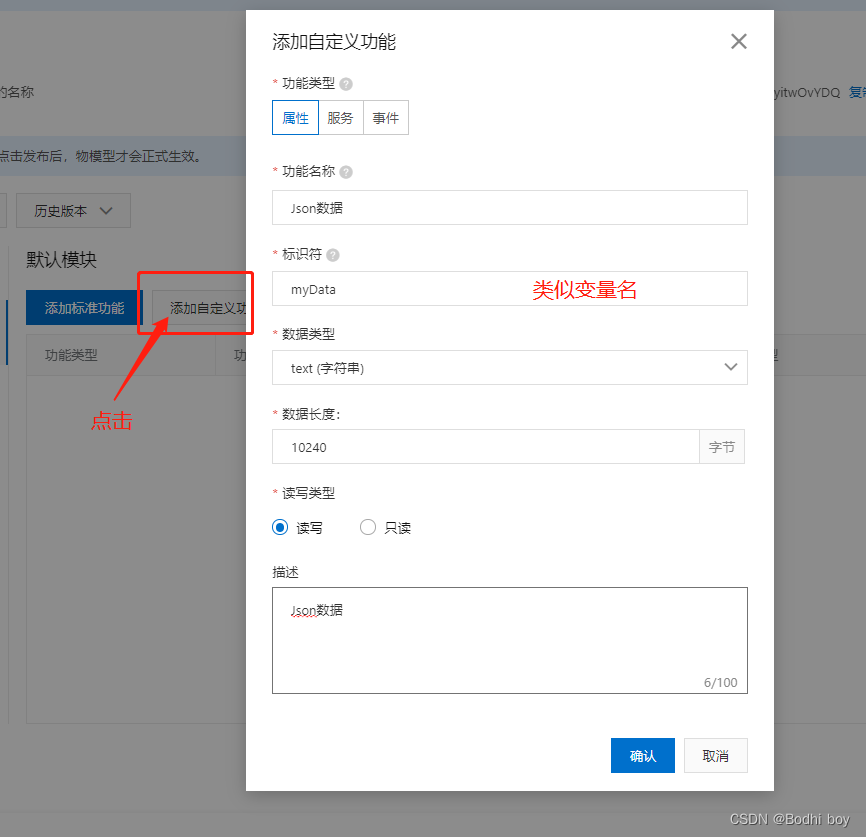Click the 默认模块 heading in background page
The image size is (866, 837).
[61, 260]
